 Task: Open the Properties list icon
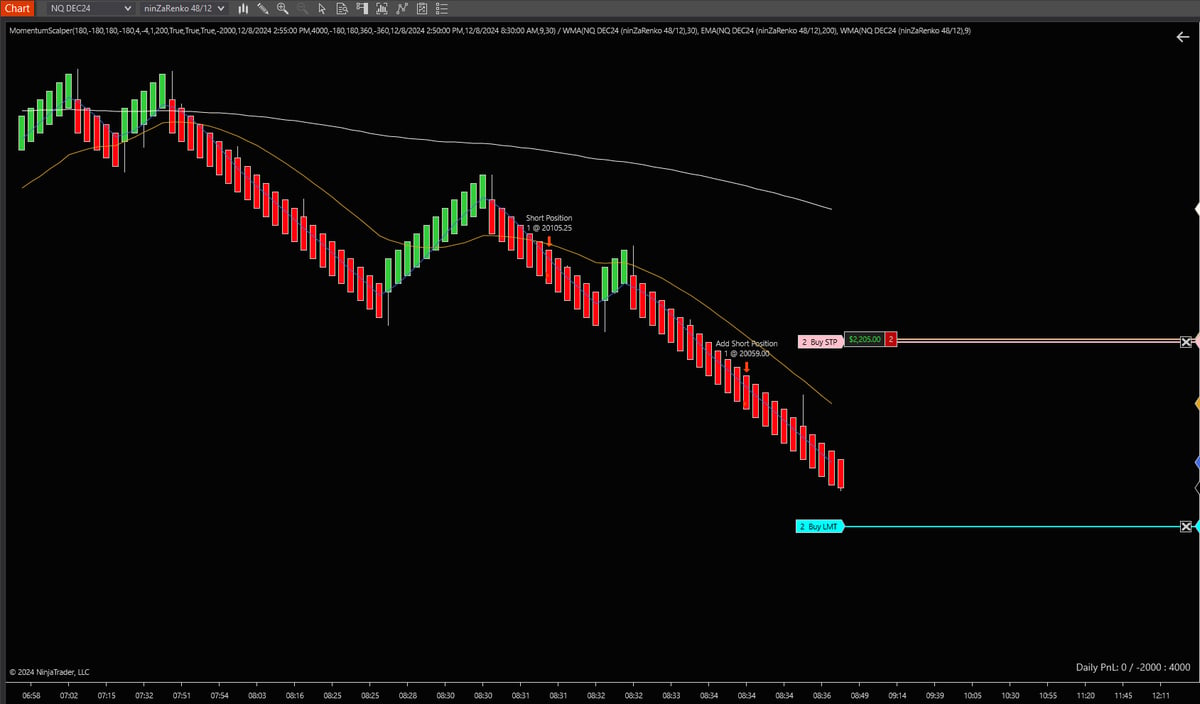click(x=441, y=8)
